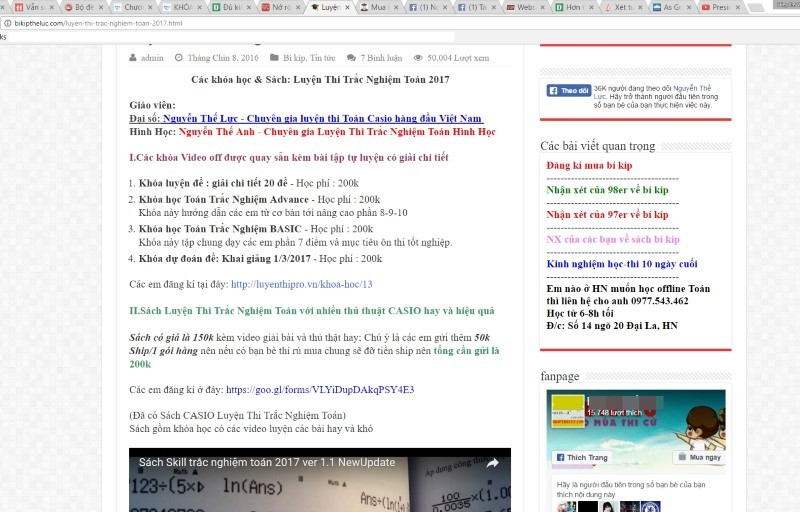This screenshot has height=512, width=800.
Task: Click the page info icon in address bar
Action: [7, 22]
